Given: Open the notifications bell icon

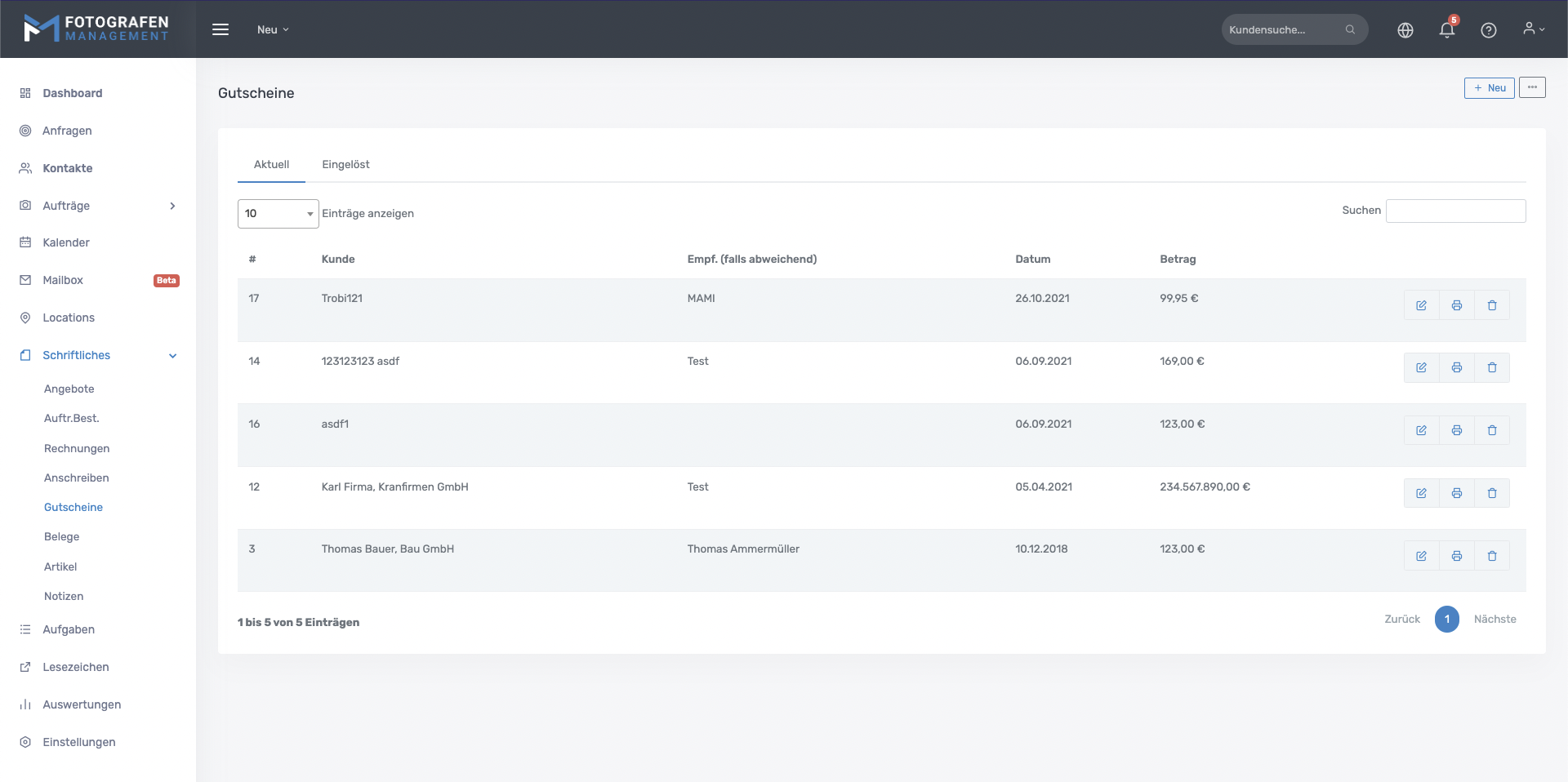Looking at the screenshot, I should click(x=1446, y=30).
